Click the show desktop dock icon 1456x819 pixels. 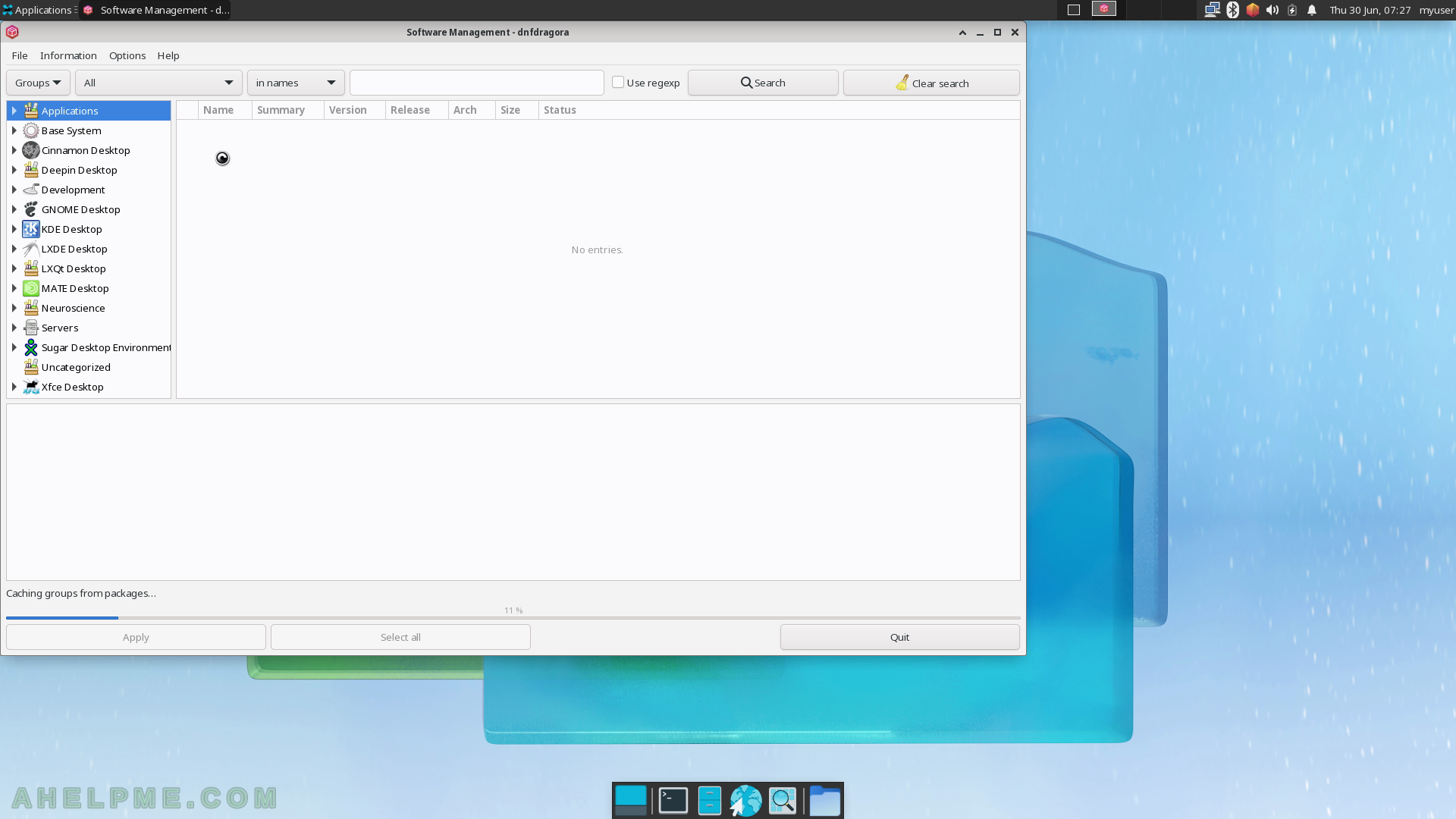631,801
